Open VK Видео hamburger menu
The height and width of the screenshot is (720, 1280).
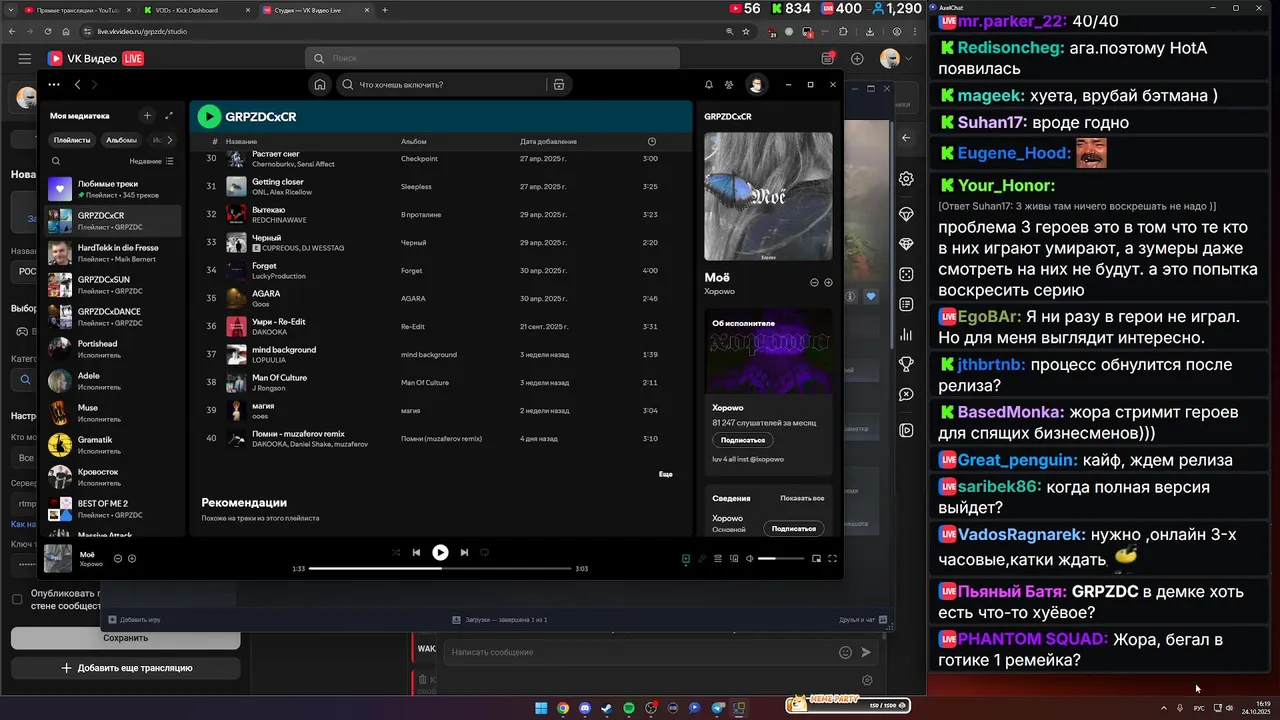[24, 59]
